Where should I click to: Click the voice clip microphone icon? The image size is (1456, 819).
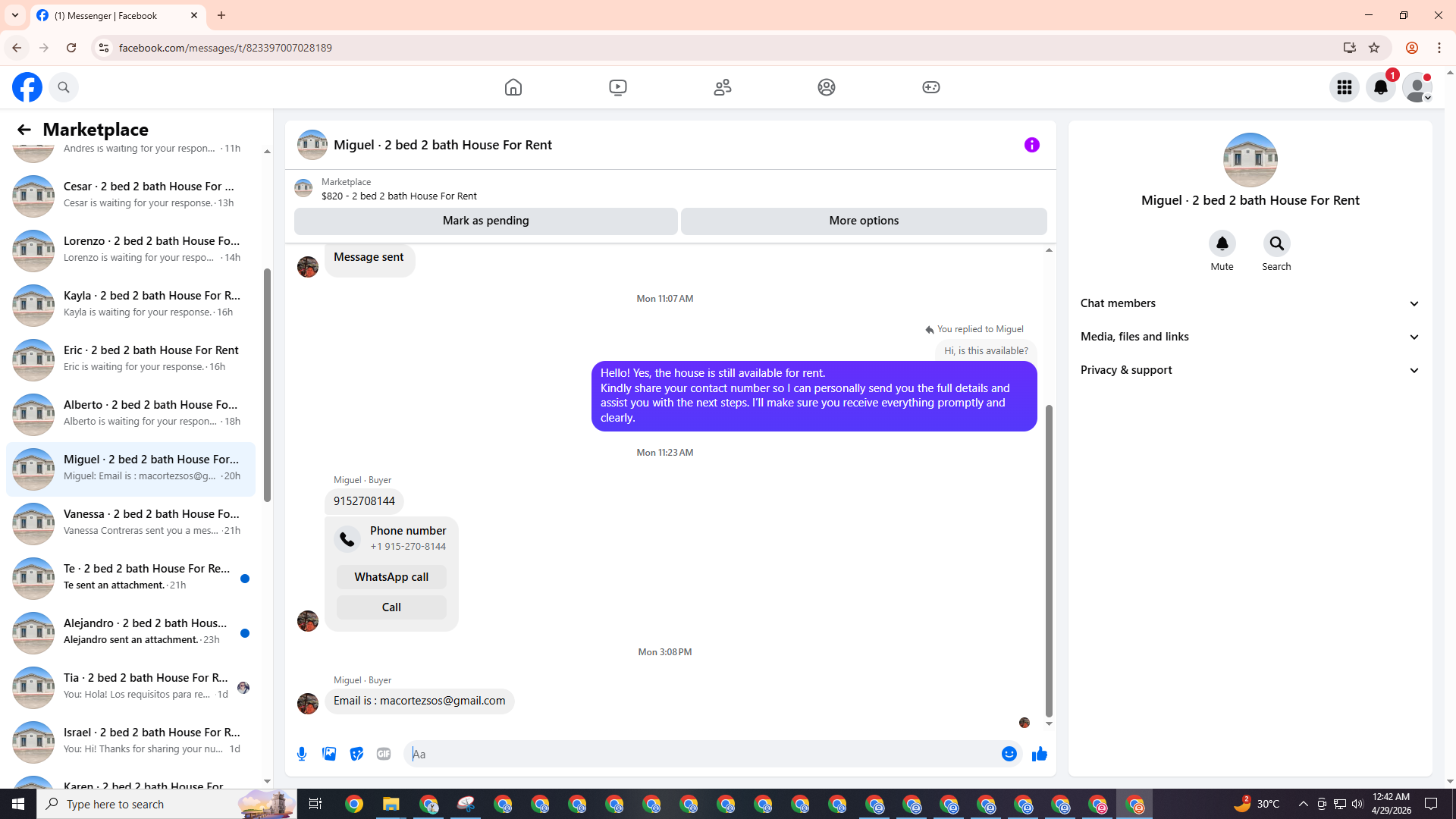point(302,754)
